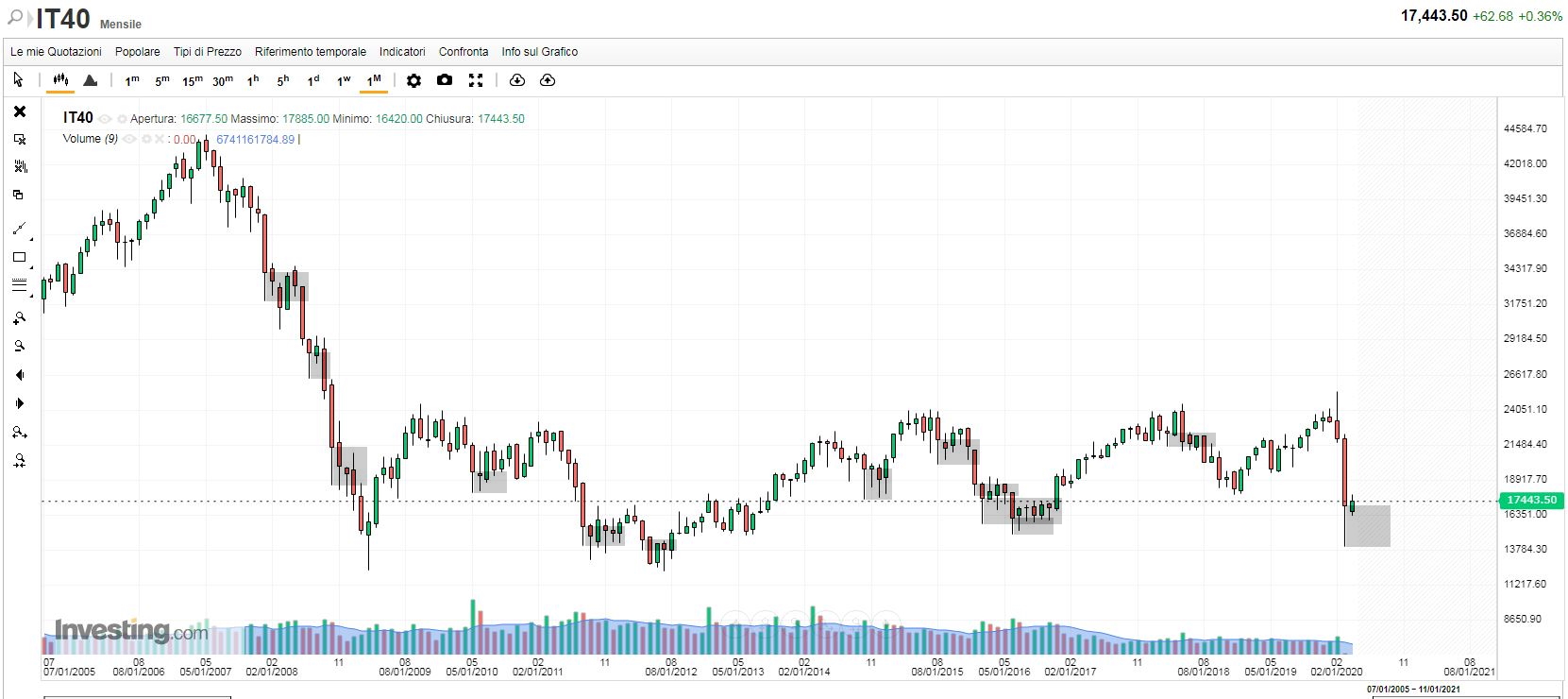Viewport: 1568px width, 699px height.
Task: Remove selected drawing tool icon
Action: (x=20, y=139)
